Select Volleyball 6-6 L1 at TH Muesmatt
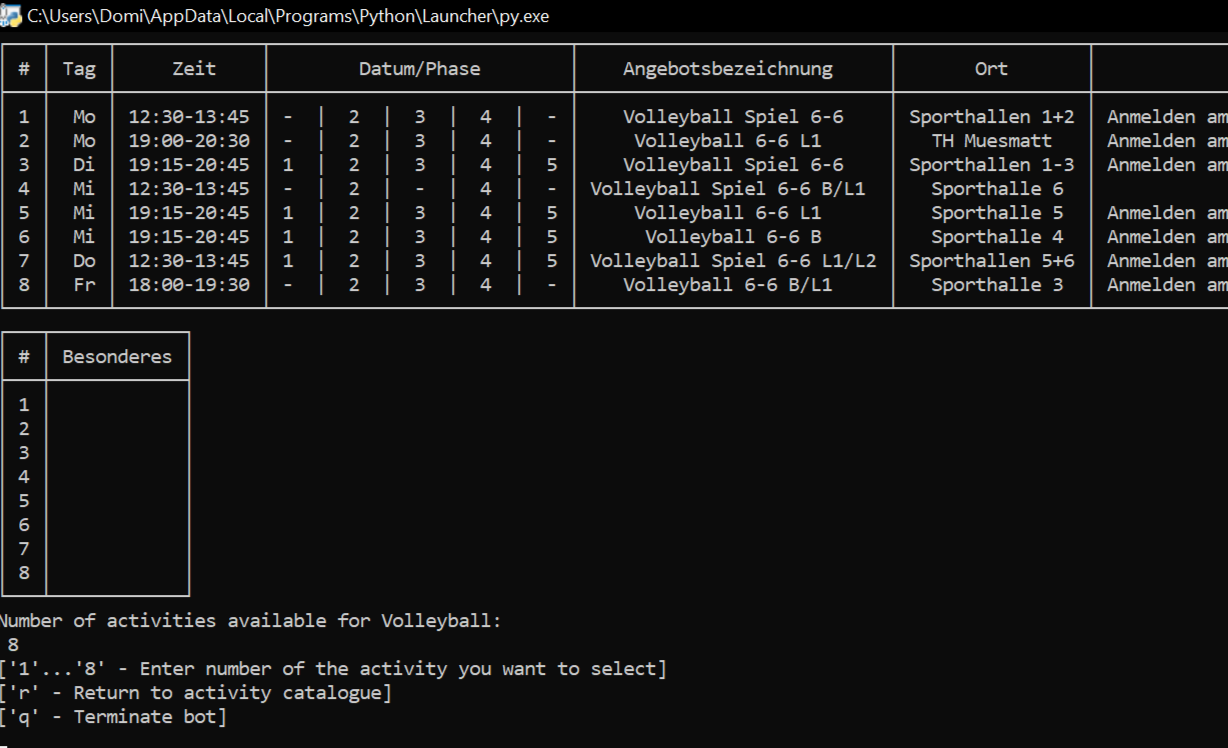 [728, 141]
